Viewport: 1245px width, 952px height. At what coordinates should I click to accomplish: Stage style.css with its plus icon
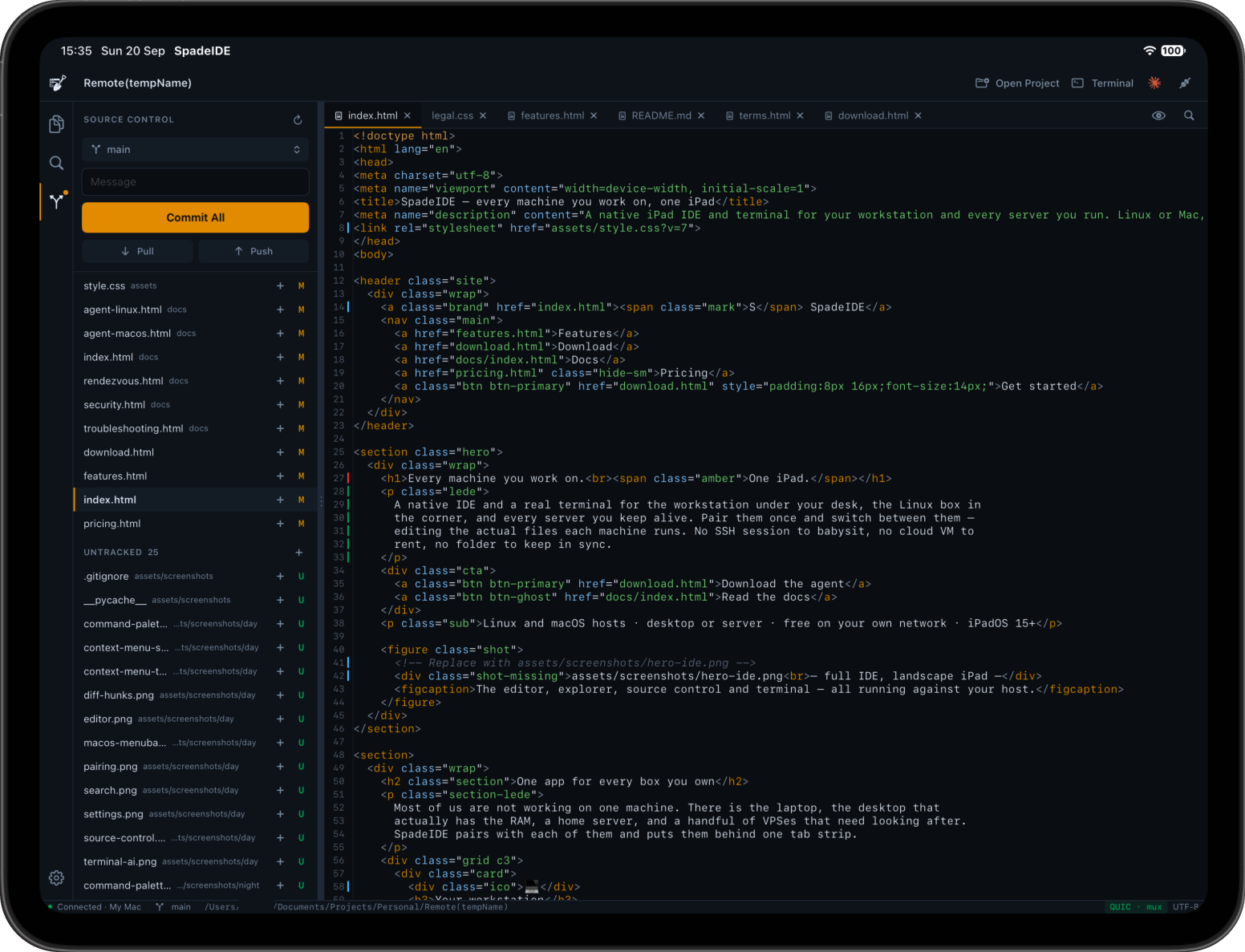click(x=280, y=286)
